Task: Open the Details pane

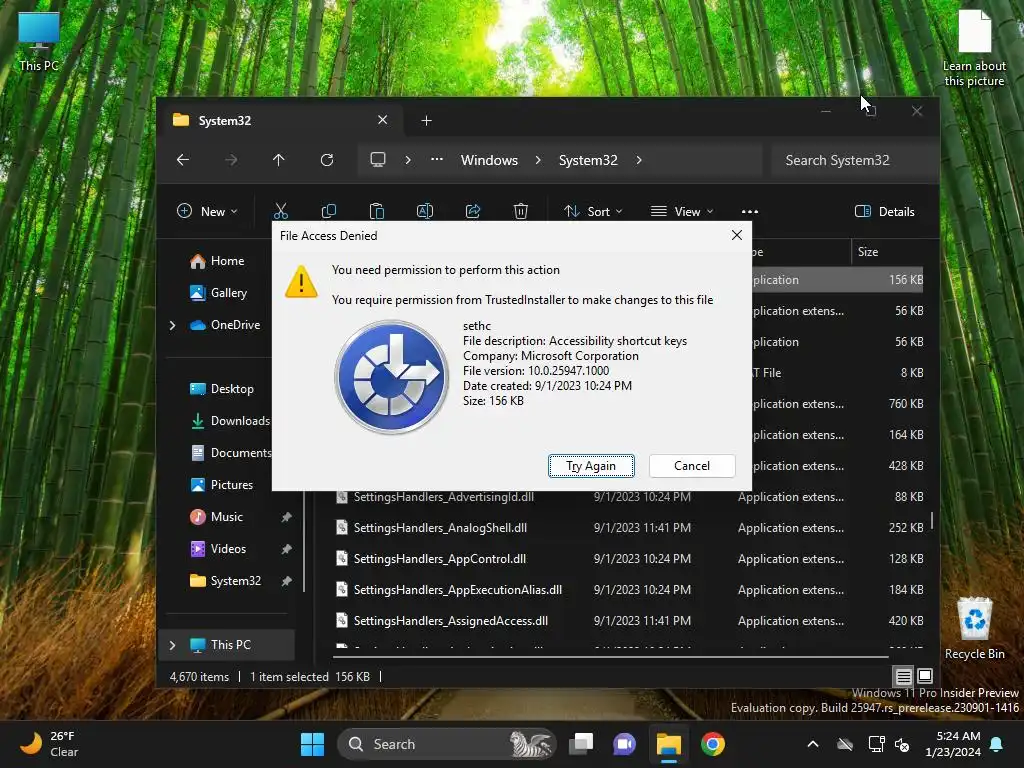Action: (884, 212)
